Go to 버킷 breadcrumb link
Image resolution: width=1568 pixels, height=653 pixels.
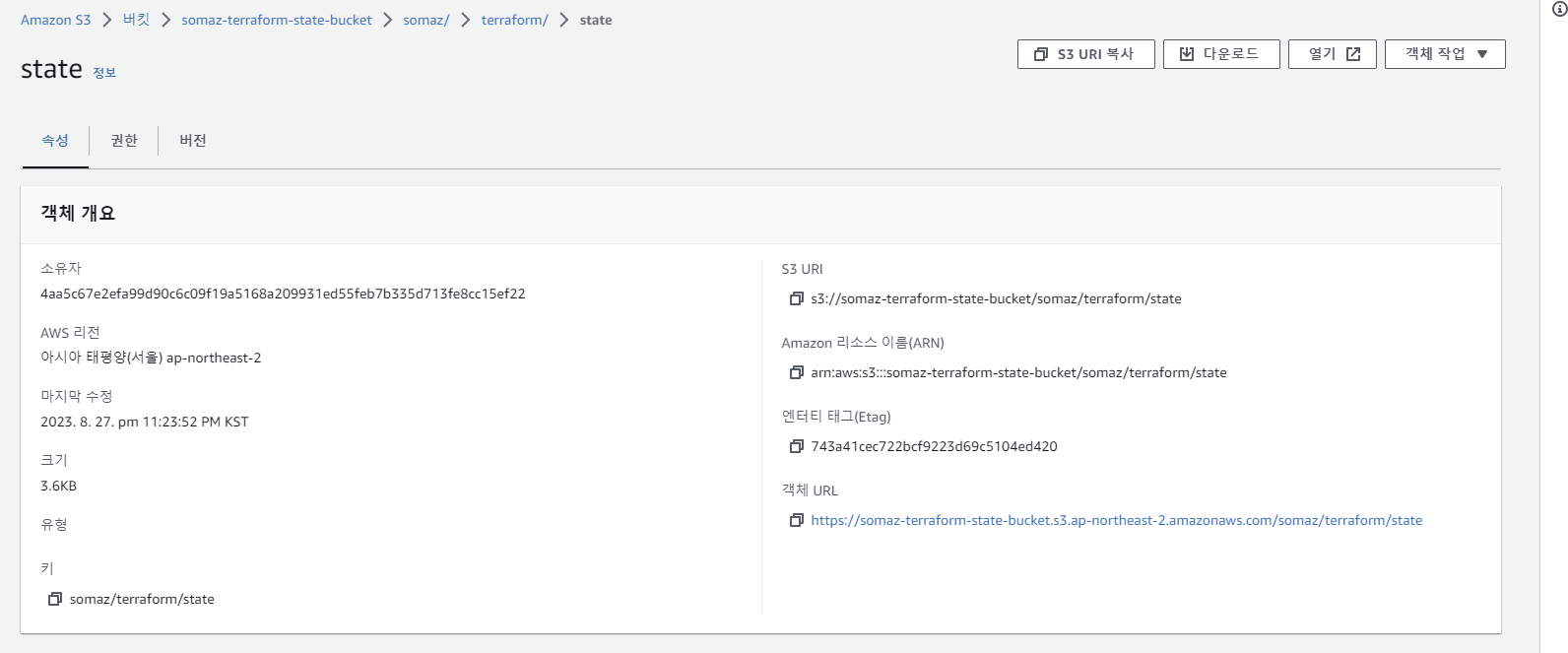pos(136,20)
